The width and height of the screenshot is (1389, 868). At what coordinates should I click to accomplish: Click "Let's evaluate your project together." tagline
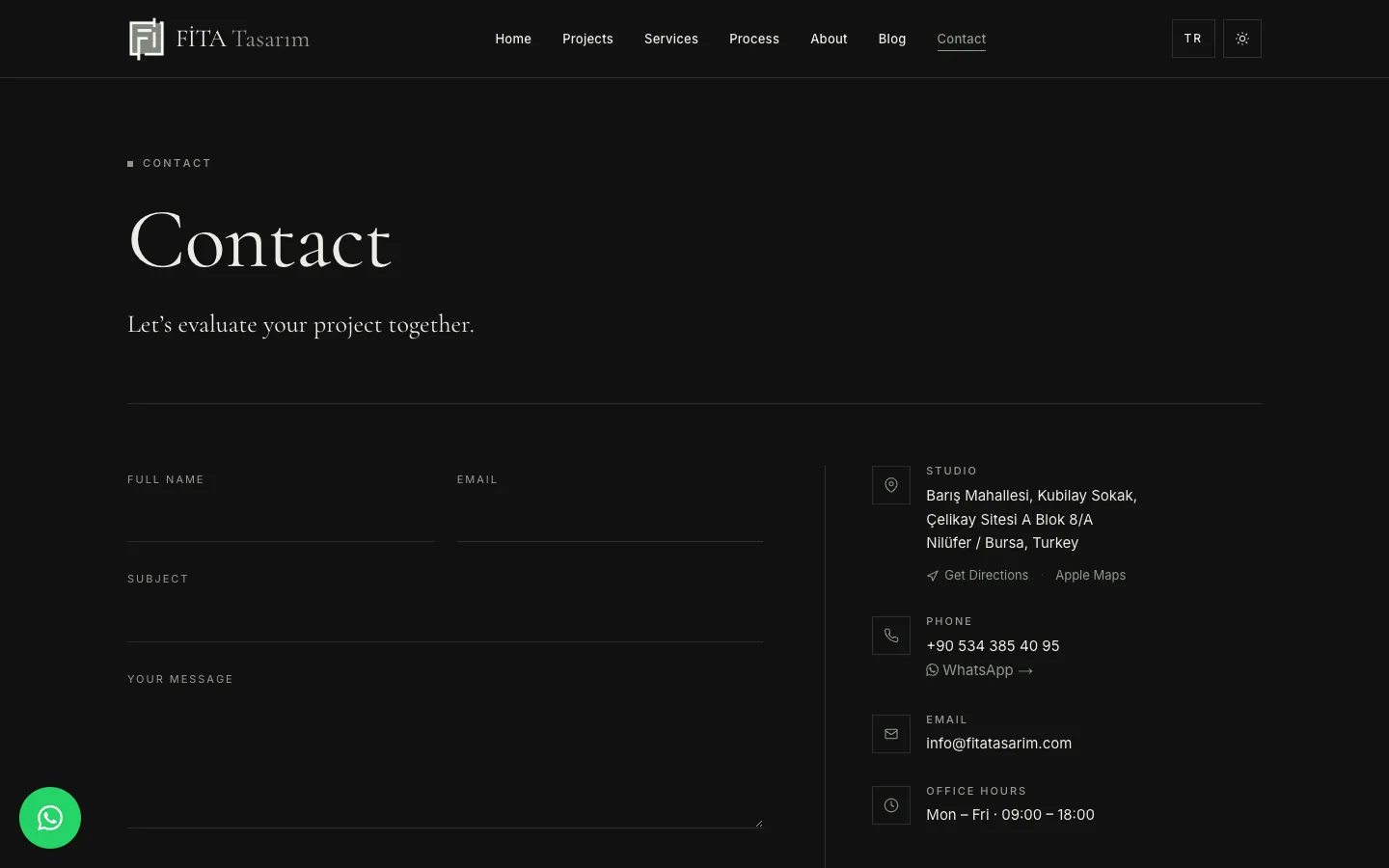pos(301,325)
